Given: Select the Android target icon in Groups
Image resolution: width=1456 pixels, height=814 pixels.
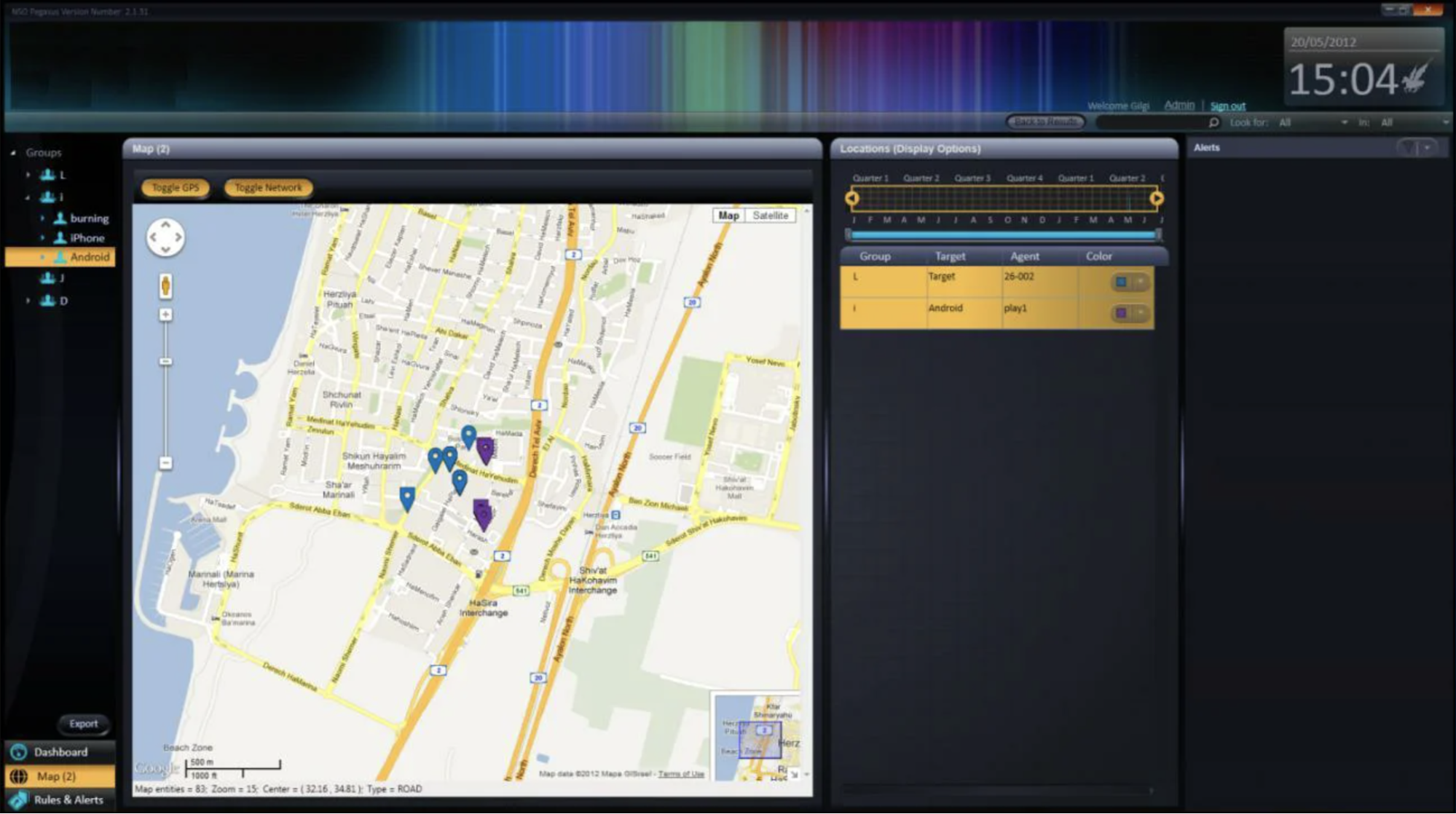Looking at the screenshot, I should point(60,256).
